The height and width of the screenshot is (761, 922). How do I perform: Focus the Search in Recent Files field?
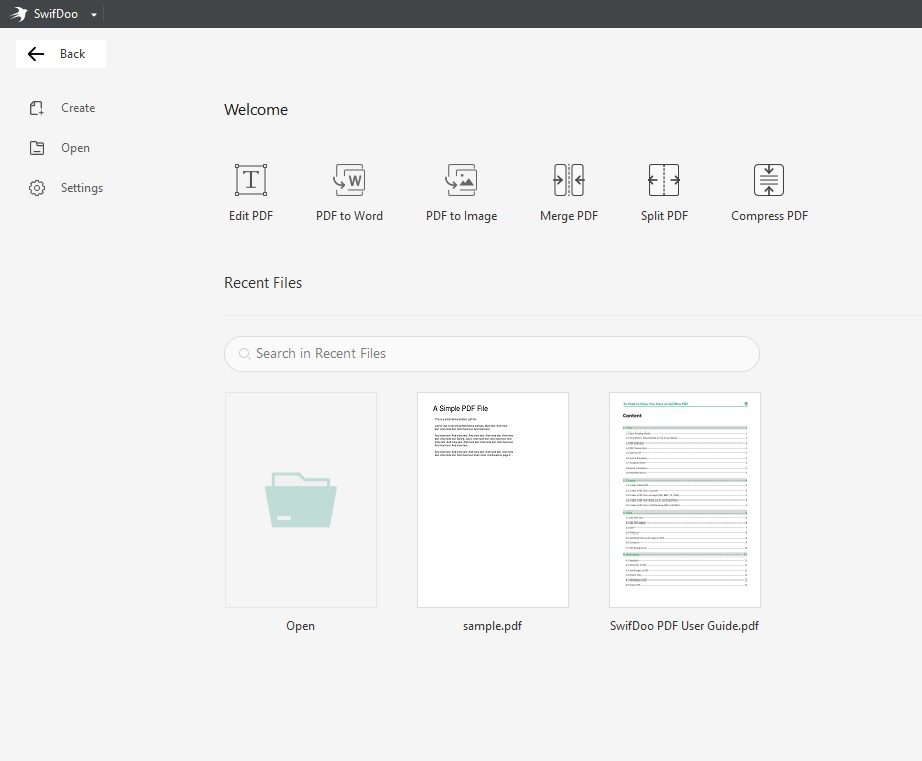[492, 354]
